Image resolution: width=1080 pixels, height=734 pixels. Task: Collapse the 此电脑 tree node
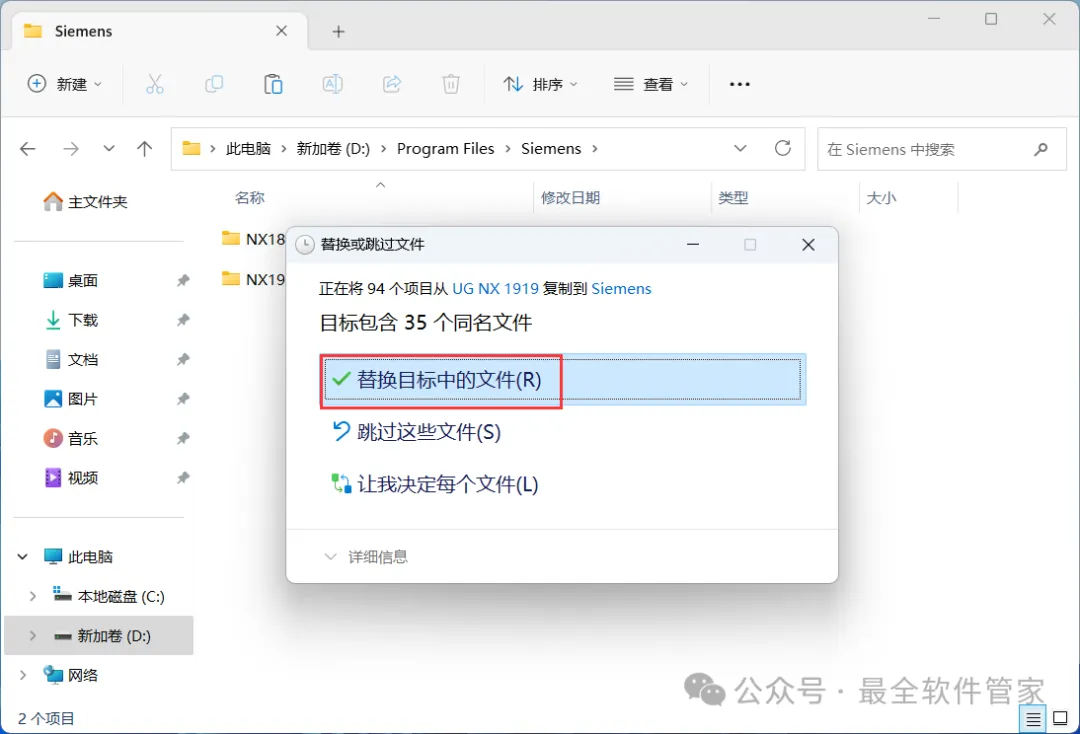point(23,556)
